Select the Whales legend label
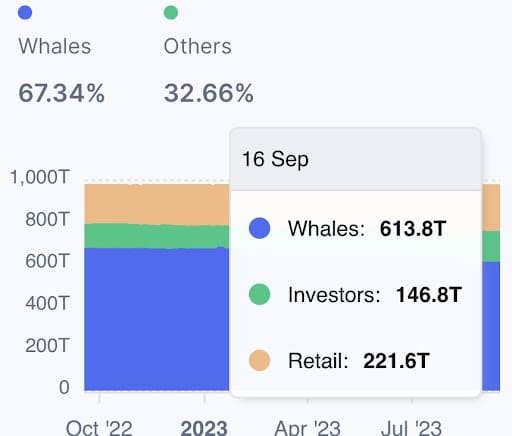Viewport: 512px width, 436px height. coord(55,46)
